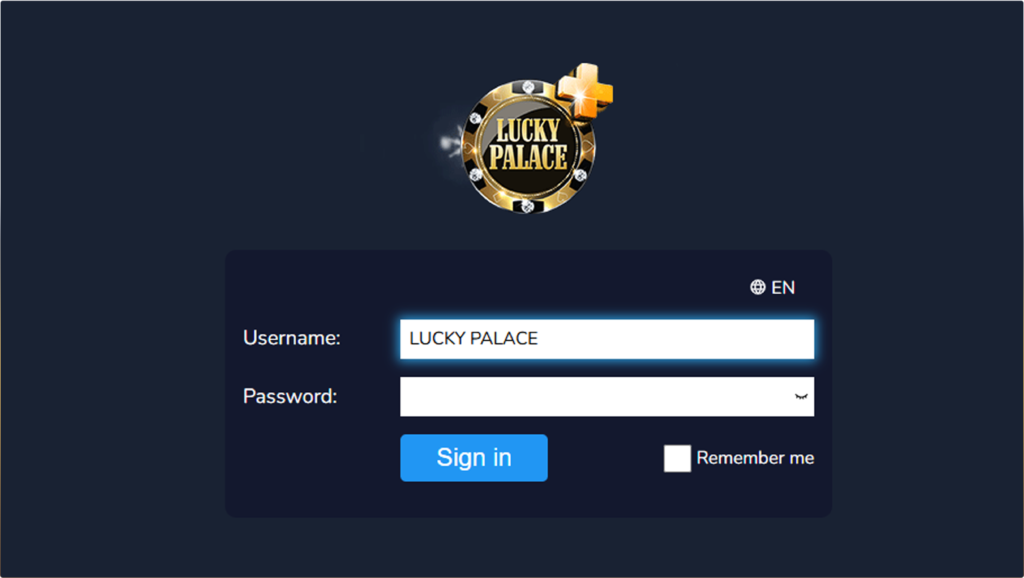Click the globe language icon
1024x578 pixels.
pos(758,288)
